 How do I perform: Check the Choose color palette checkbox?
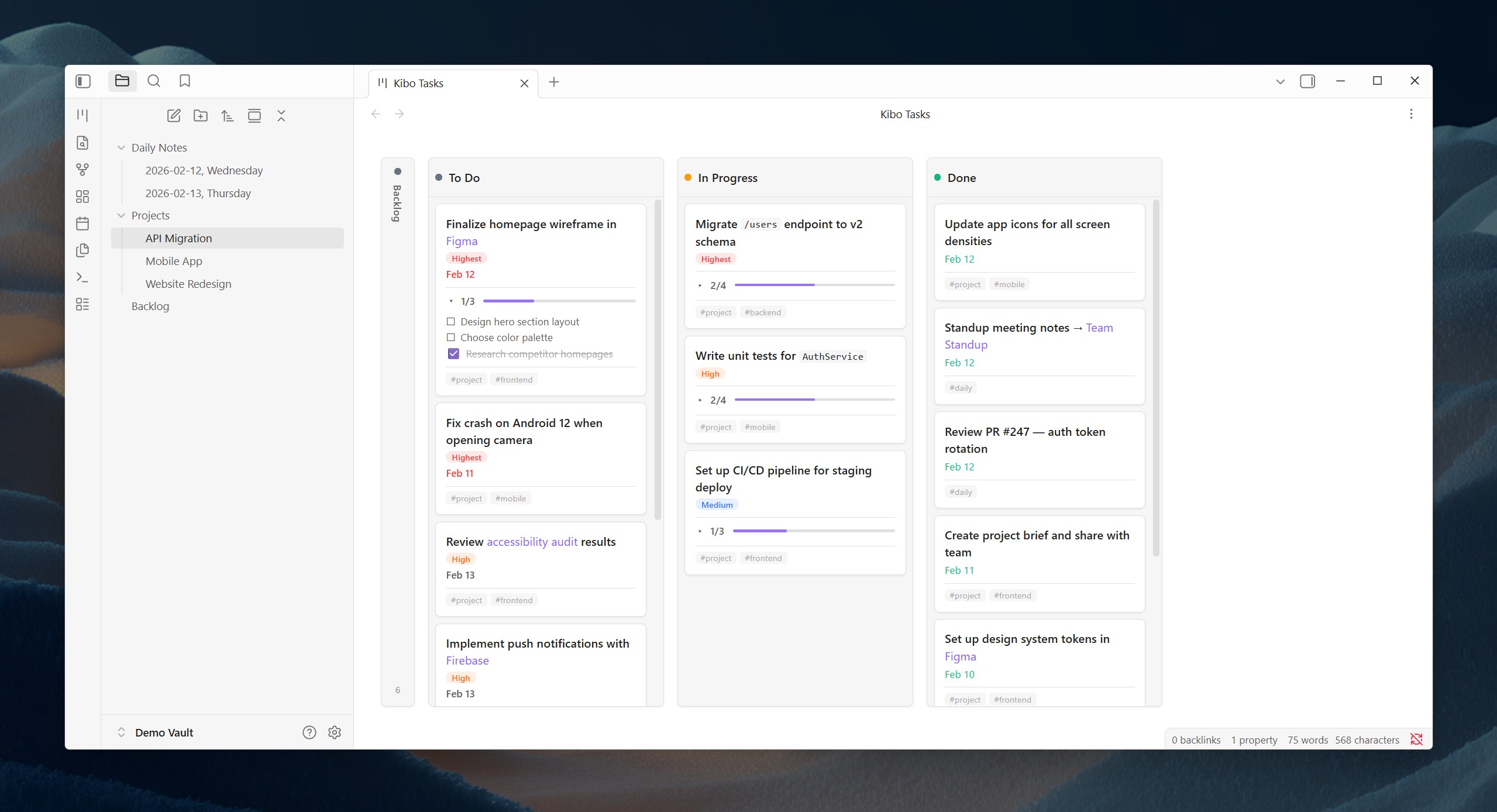click(451, 338)
